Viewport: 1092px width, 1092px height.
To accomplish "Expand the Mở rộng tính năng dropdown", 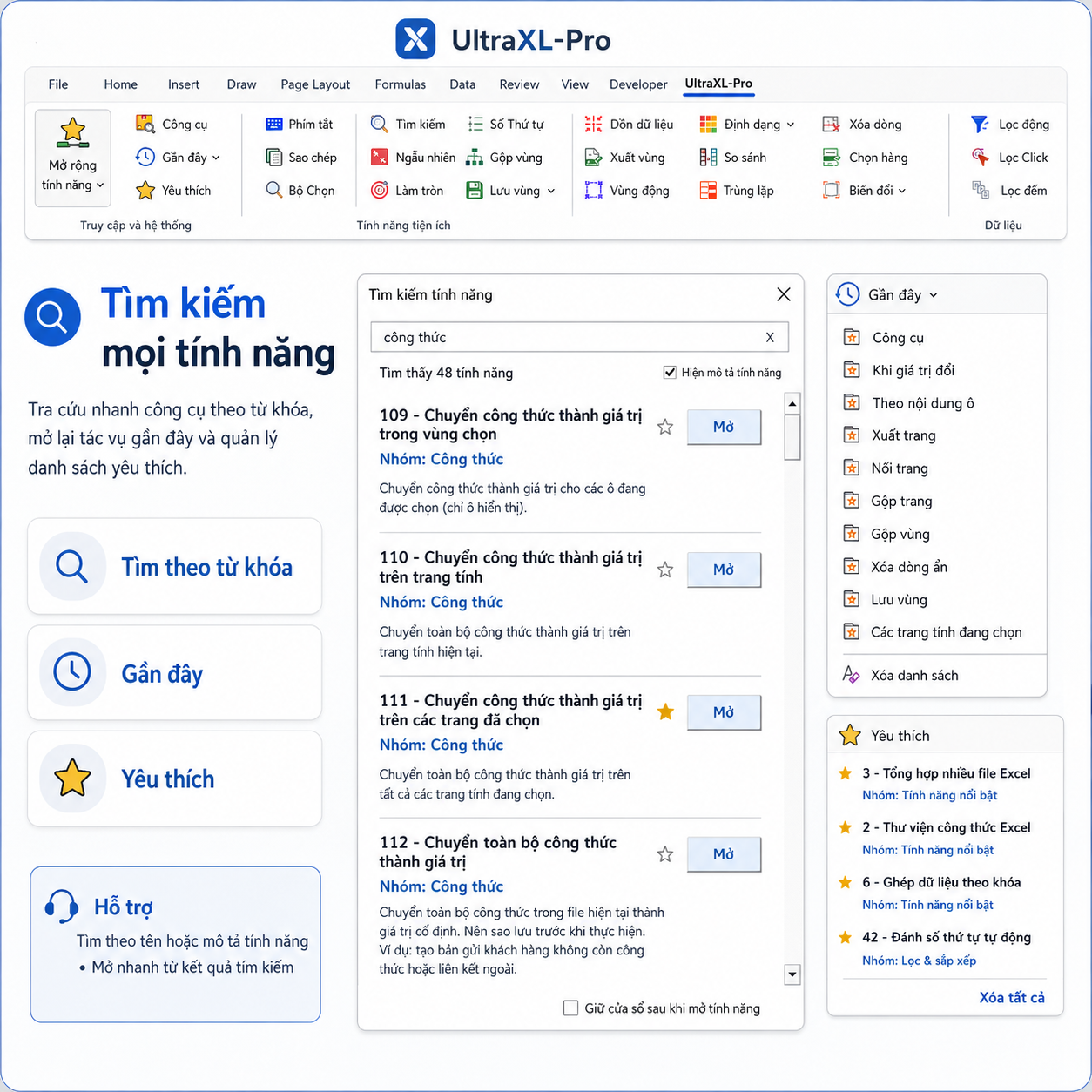I will 72,158.
